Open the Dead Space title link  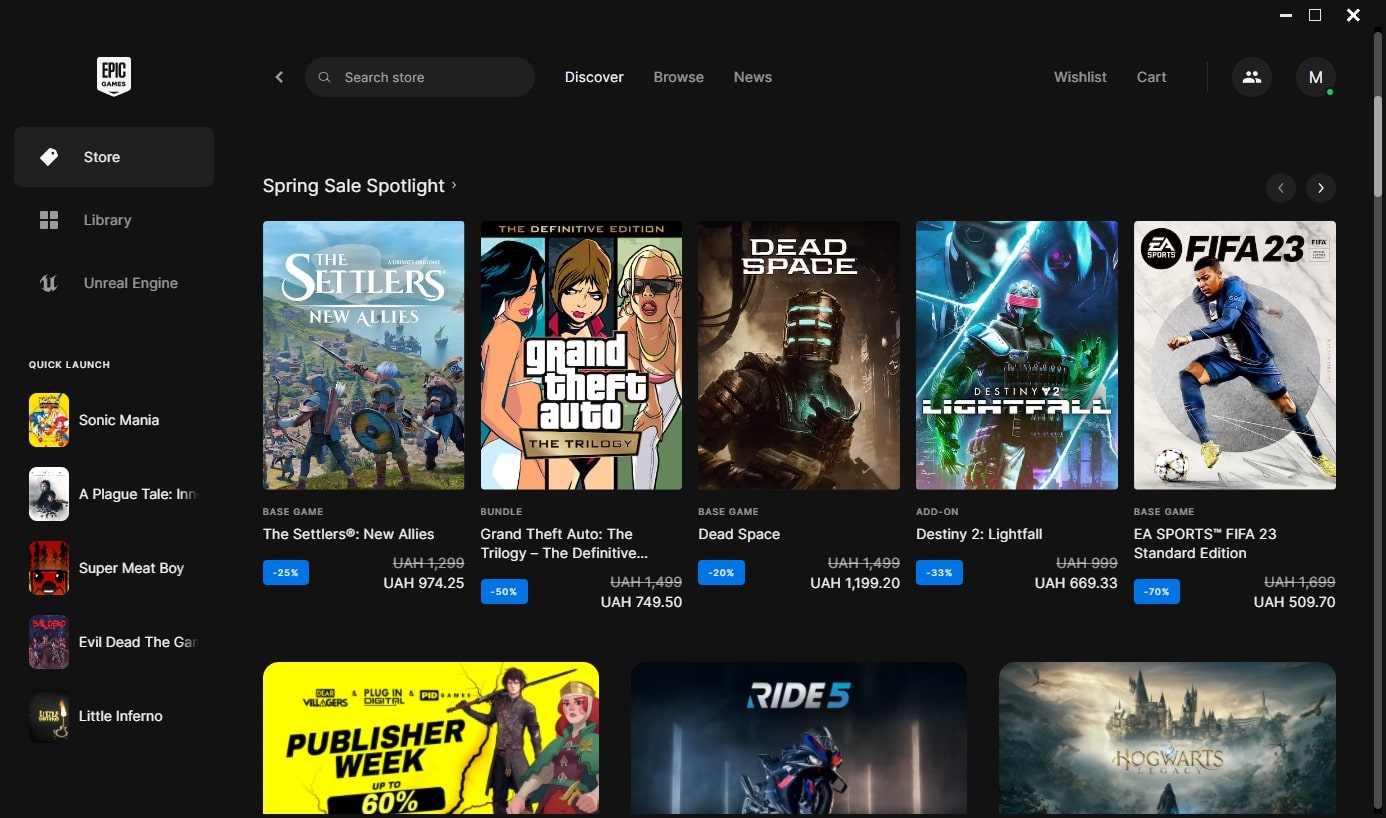(739, 534)
